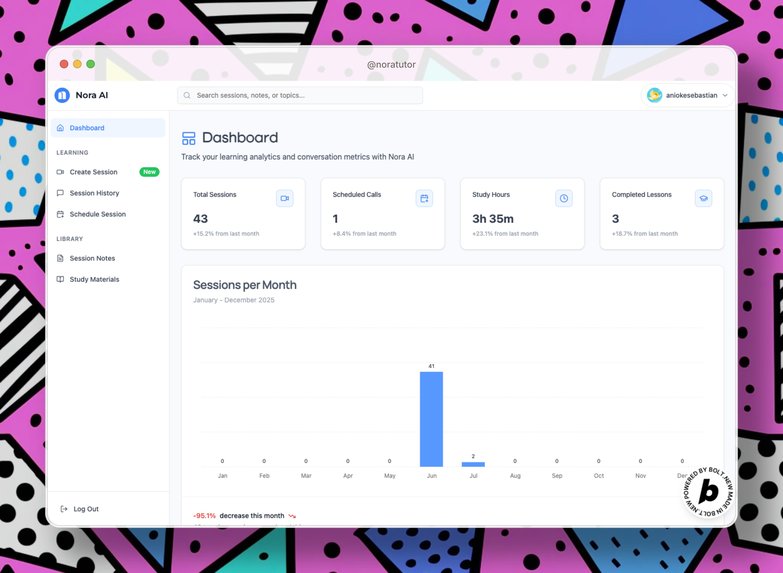Screen dimensions: 783x573
Task: Click the July bar in the chart
Action: click(x=473, y=464)
